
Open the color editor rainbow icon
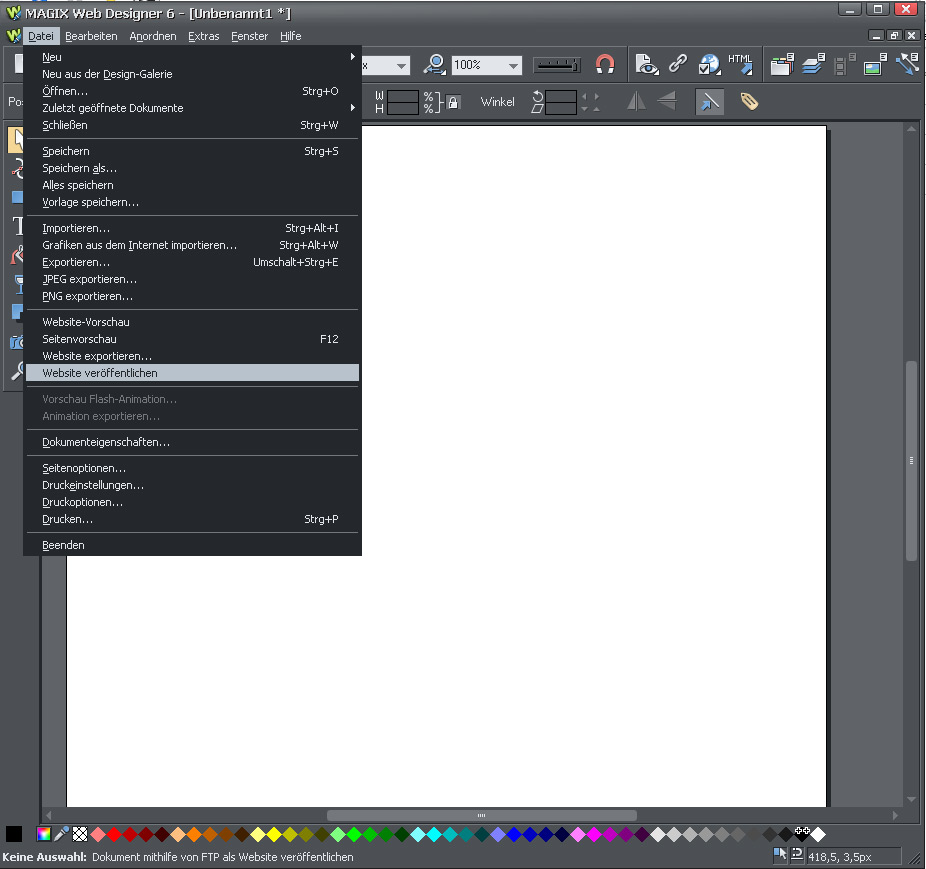click(x=44, y=834)
